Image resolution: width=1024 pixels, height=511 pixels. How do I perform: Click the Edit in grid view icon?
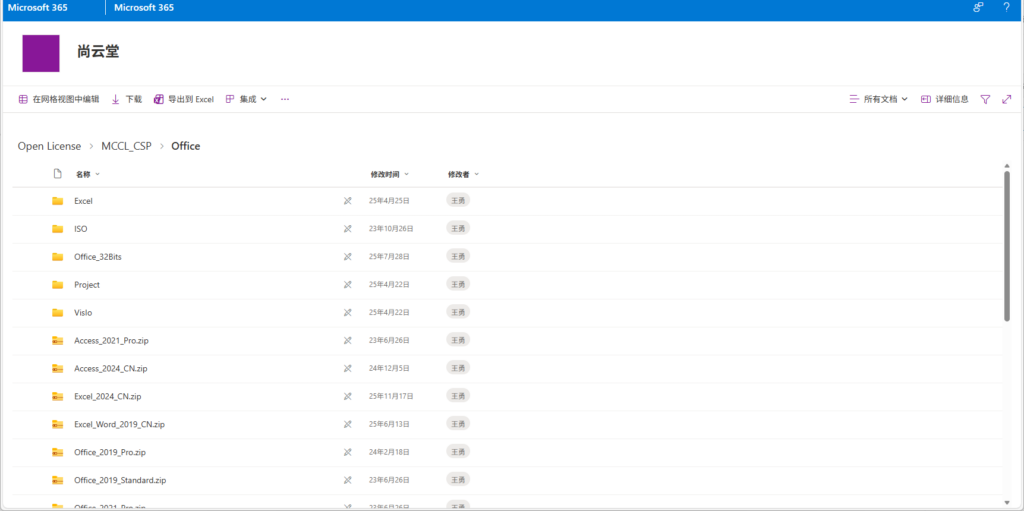[x=23, y=100]
